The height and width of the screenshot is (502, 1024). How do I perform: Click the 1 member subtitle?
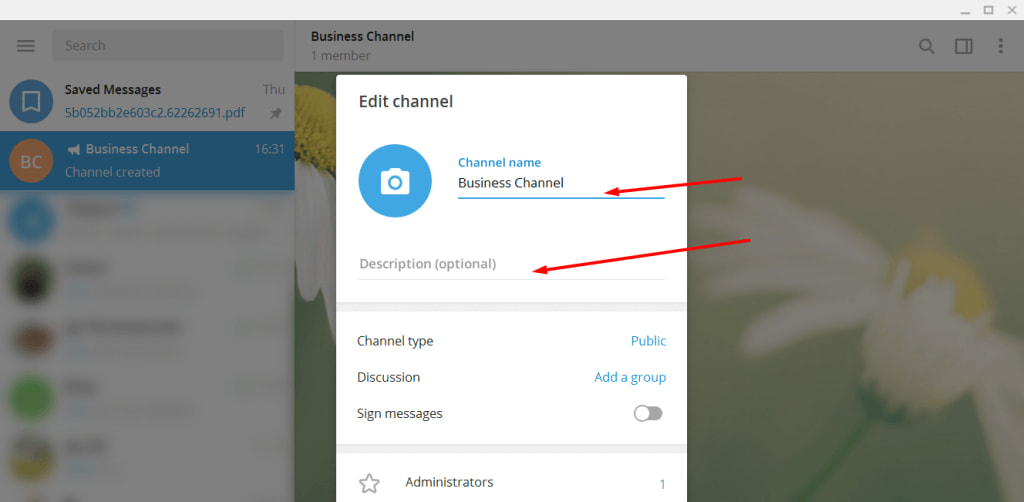point(340,55)
